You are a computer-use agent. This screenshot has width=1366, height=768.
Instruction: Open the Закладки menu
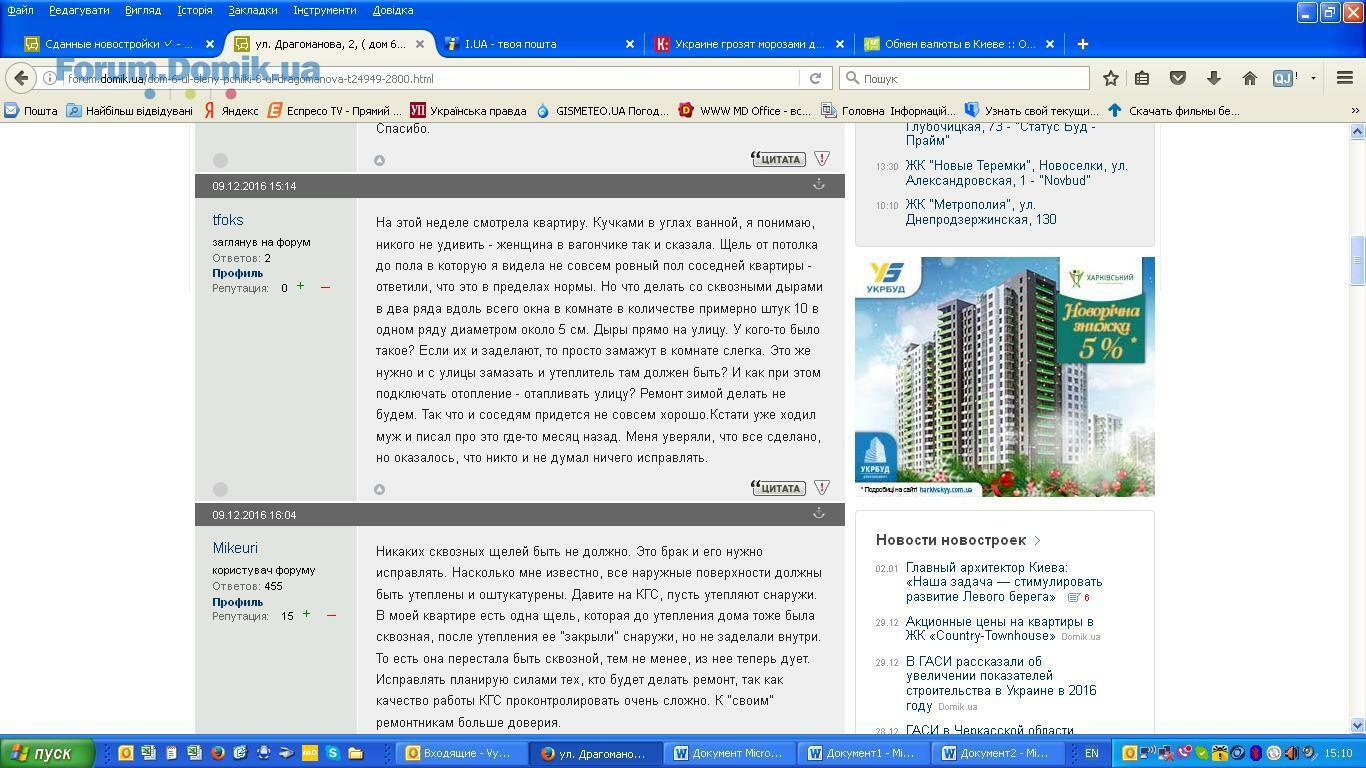(253, 10)
